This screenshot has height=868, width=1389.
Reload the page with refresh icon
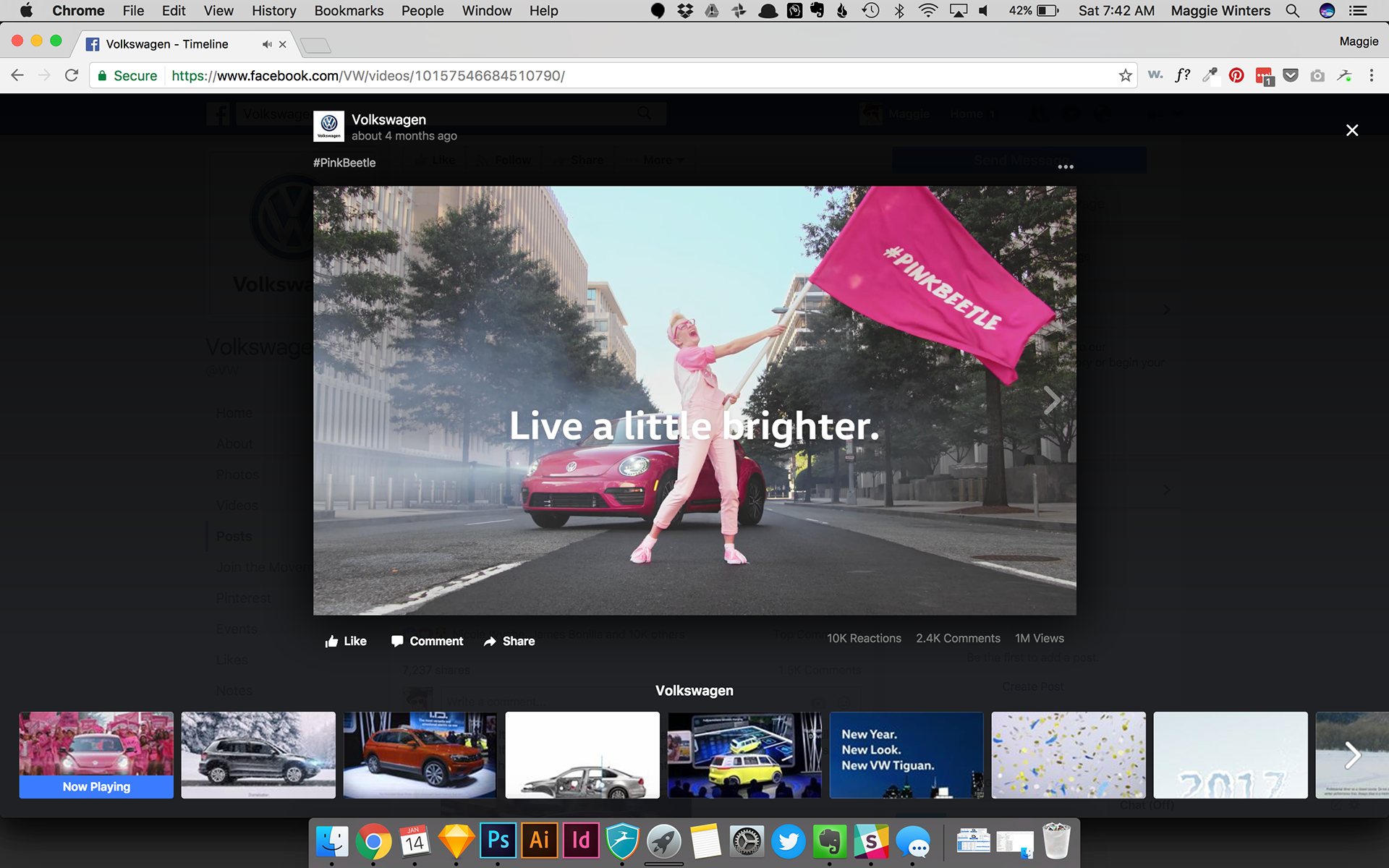pos(71,75)
